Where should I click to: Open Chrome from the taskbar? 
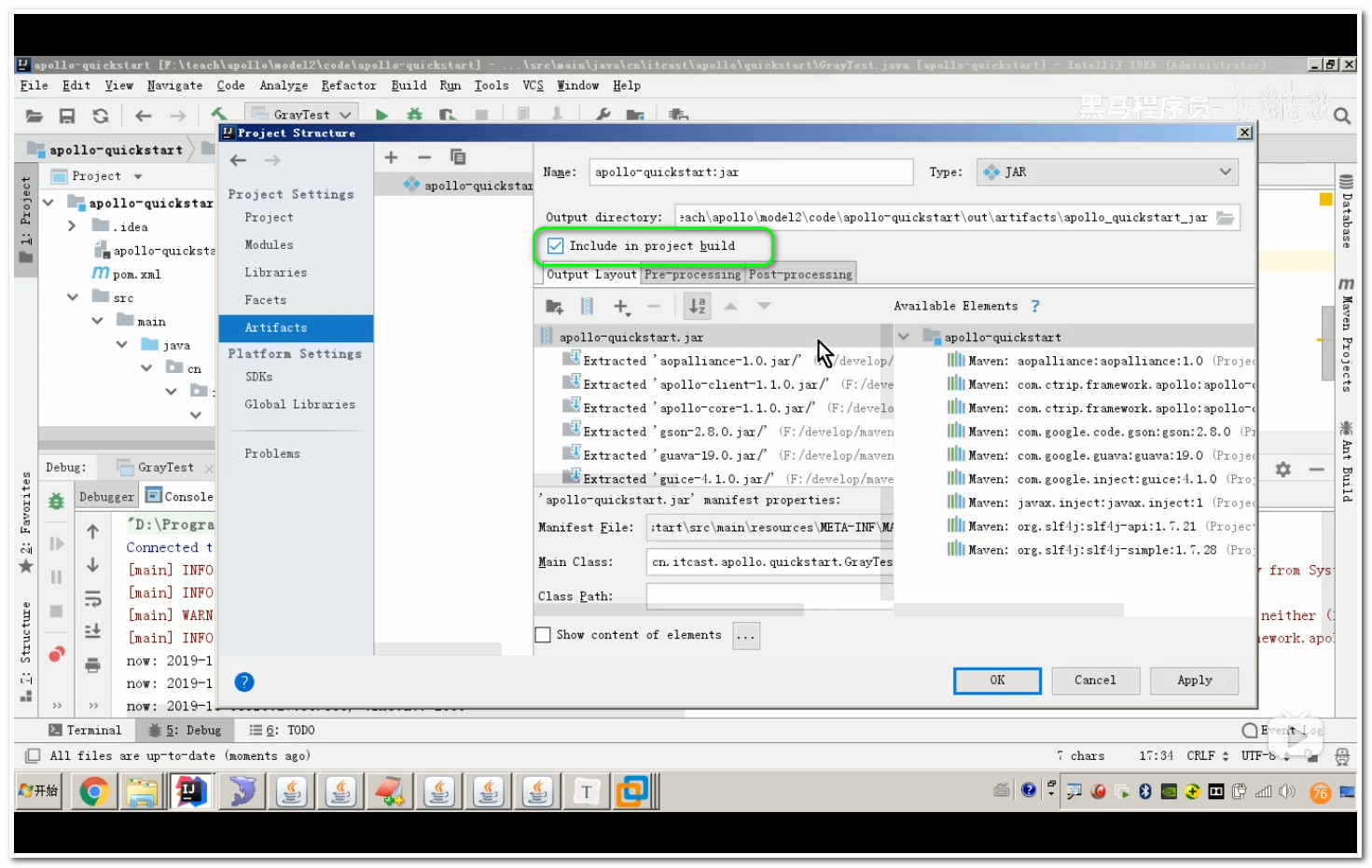point(93,792)
